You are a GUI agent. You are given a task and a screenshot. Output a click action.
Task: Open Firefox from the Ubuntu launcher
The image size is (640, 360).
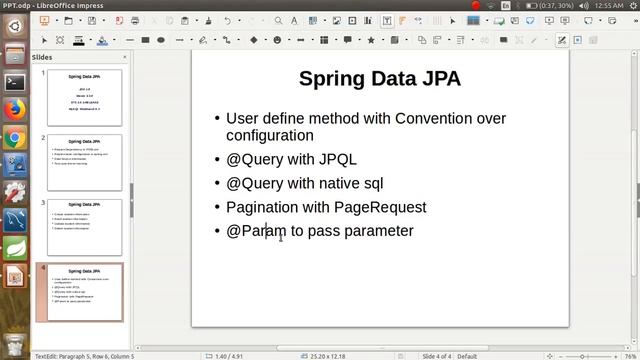click(x=15, y=110)
